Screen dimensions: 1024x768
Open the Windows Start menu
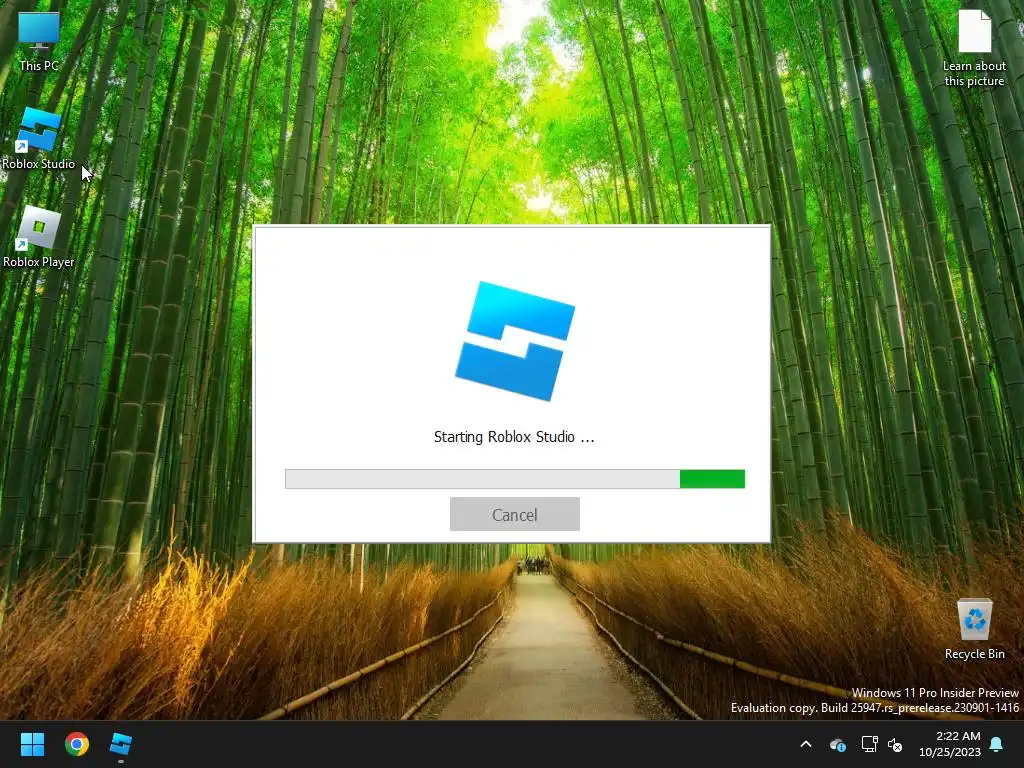(x=32, y=744)
